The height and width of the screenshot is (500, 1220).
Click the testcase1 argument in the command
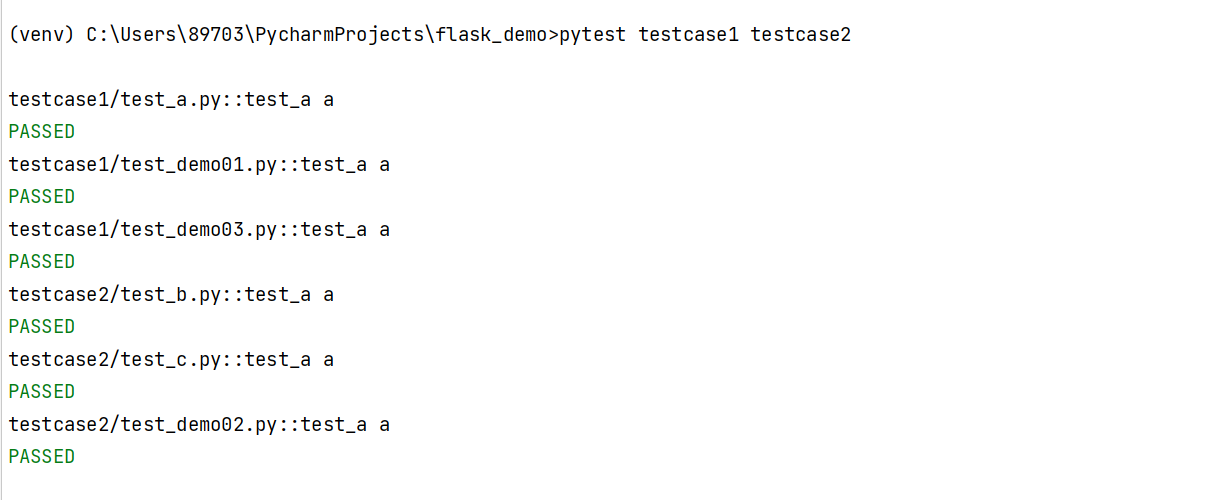(688, 35)
